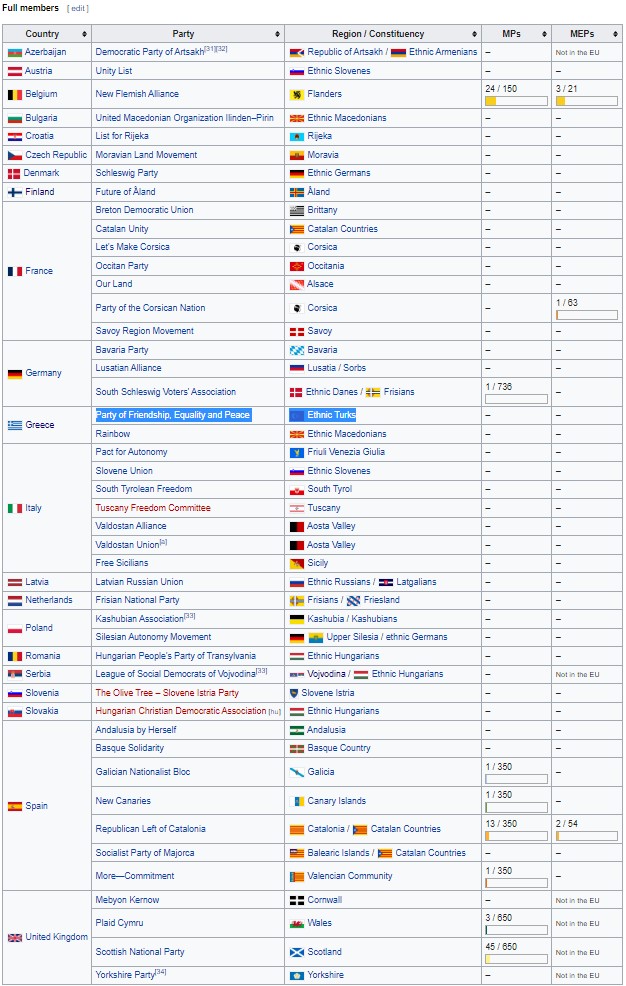Open the Moravian Land Movement link
The width and height of the screenshot is (626, 986).
146,155
